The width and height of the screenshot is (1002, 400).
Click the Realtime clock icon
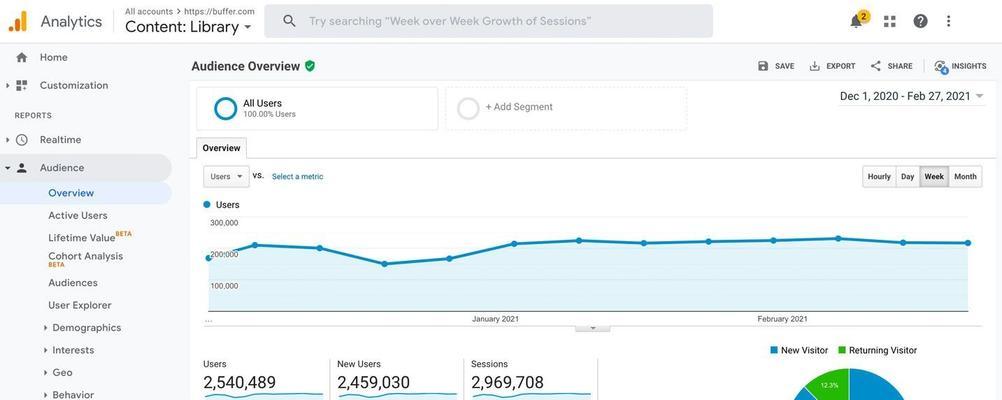(22, 140)
